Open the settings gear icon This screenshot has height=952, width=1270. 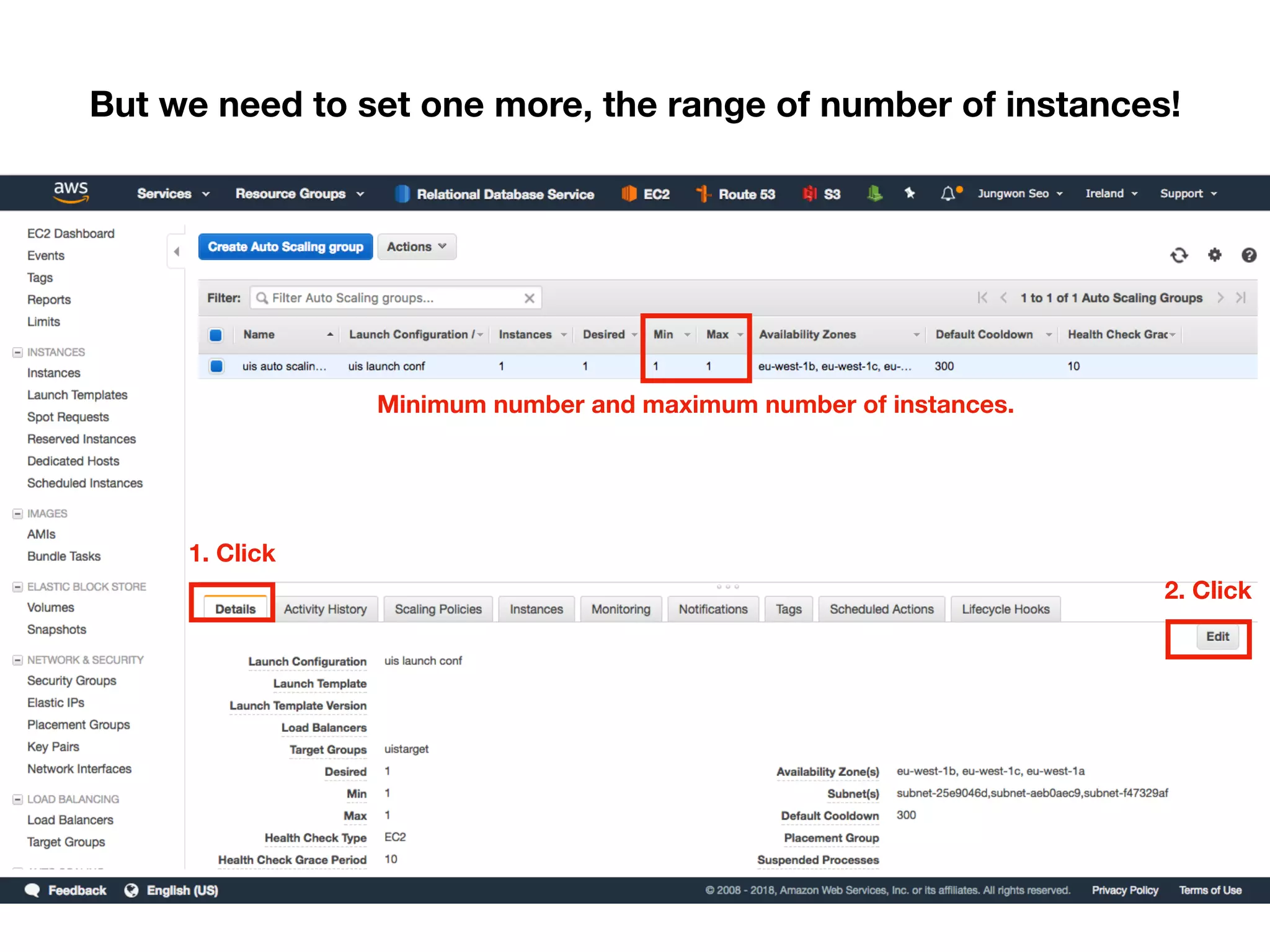click(1214, 255)
